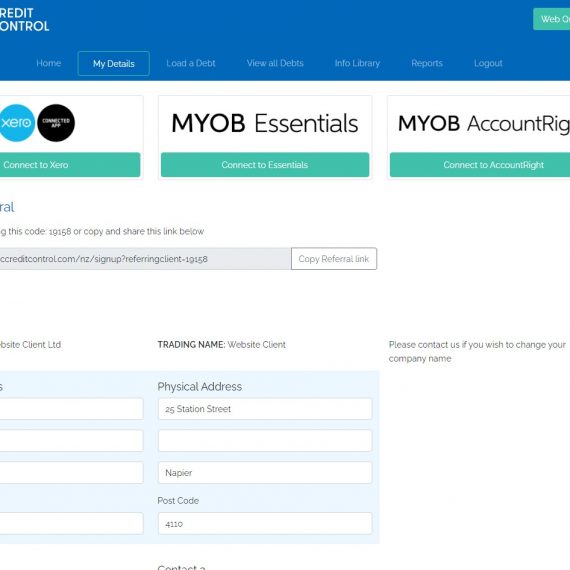Viewport: 570px width, 570px height.
Task: Select the Physical Address heading
Action: (200, 386)
